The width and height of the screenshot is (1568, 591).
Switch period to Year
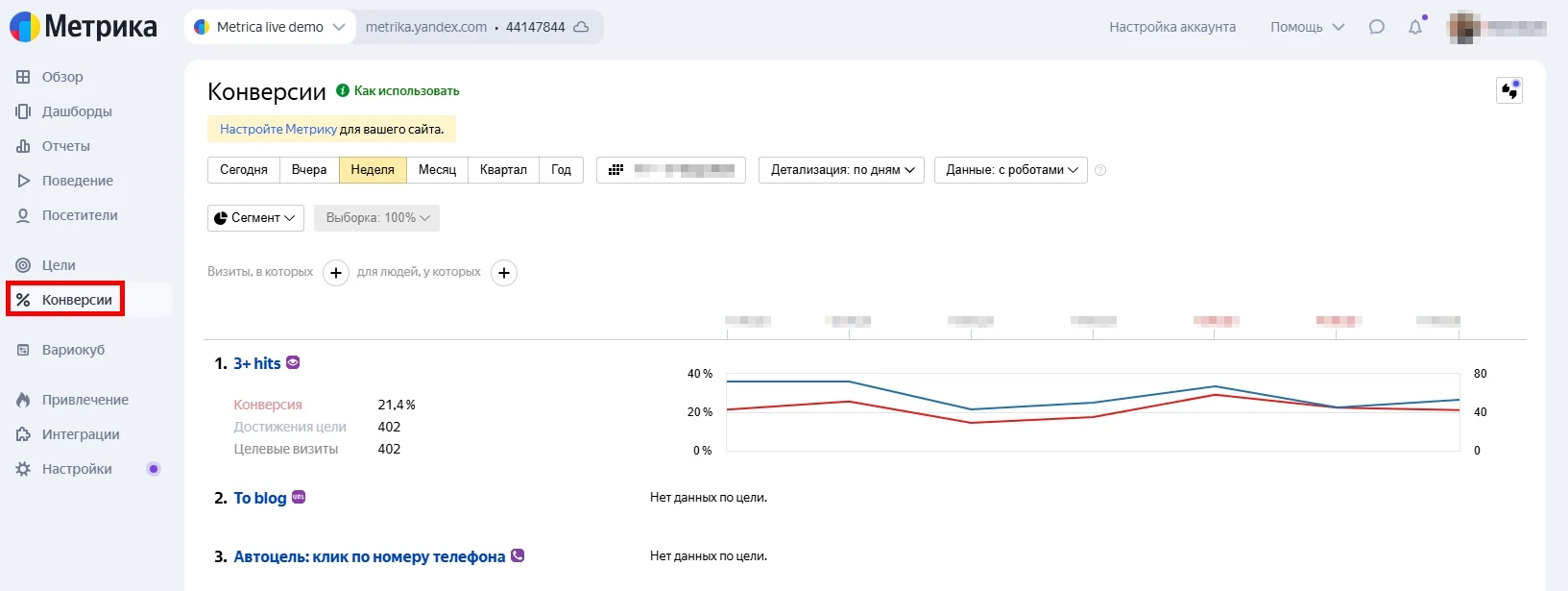[x=561, y=170]
